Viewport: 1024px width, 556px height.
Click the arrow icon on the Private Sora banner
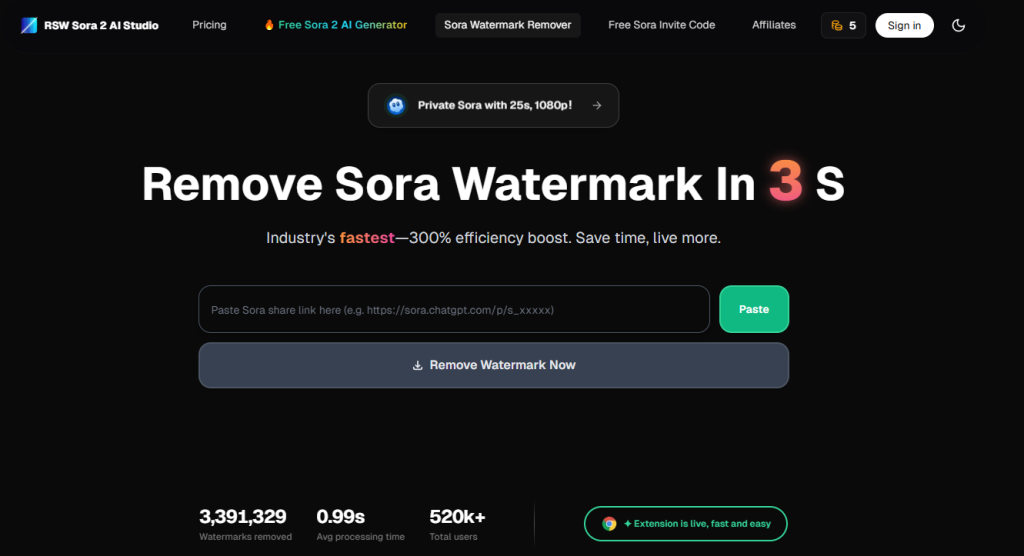click(597, 105)
